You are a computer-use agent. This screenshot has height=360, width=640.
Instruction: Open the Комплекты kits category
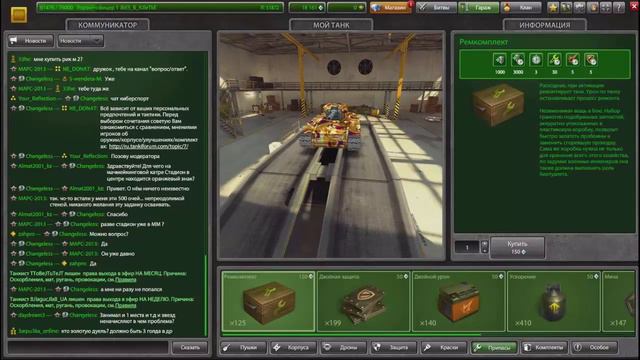544,347
